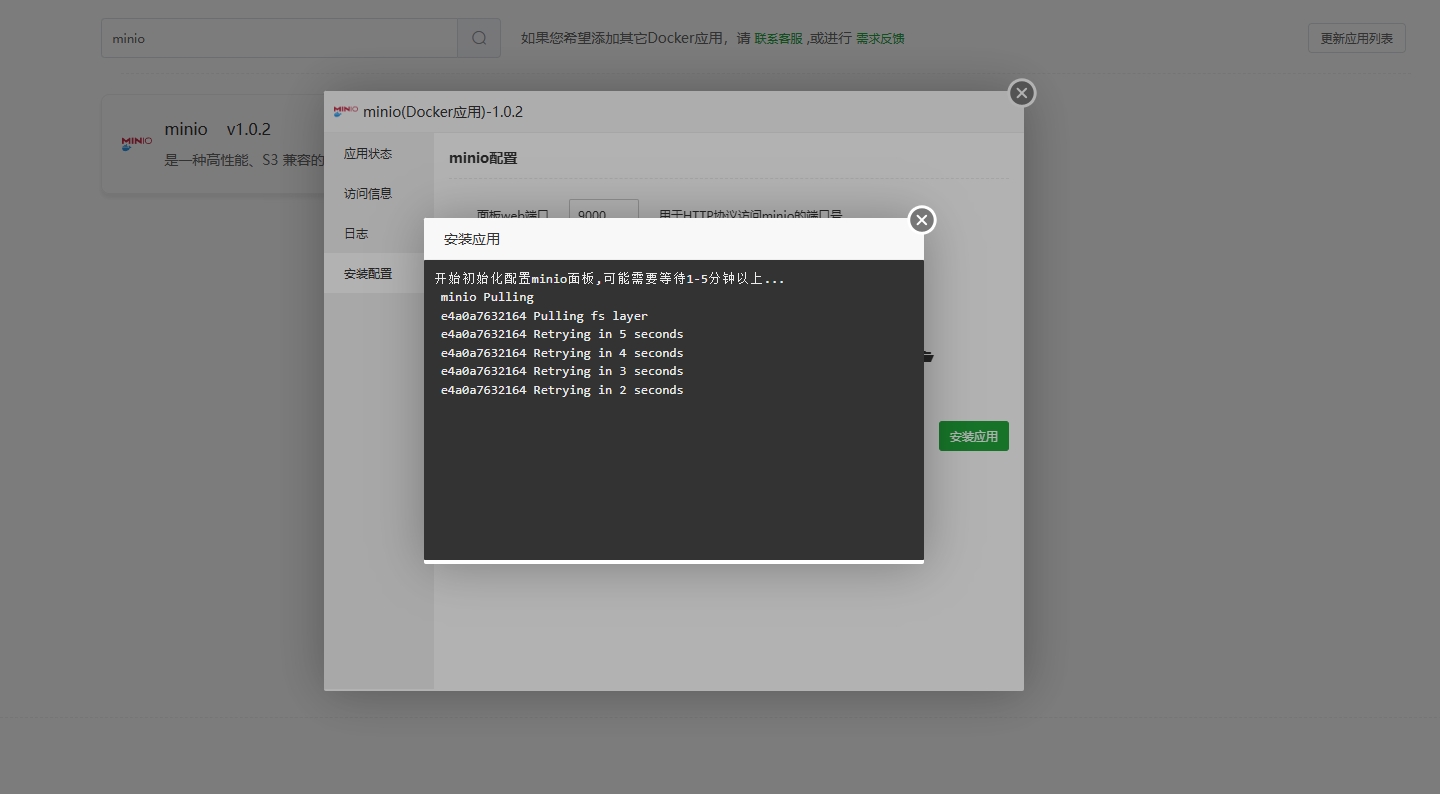Click the minio v1.0.2 card title
Viewport: 1440px width, 794px height.
coord(217,129)
